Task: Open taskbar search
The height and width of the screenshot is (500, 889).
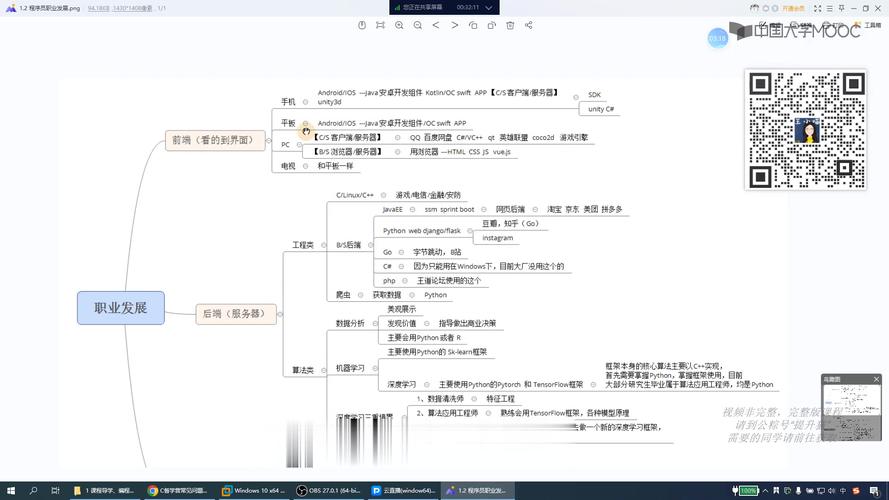Action: pyautogui.click(x=33, y=490)
